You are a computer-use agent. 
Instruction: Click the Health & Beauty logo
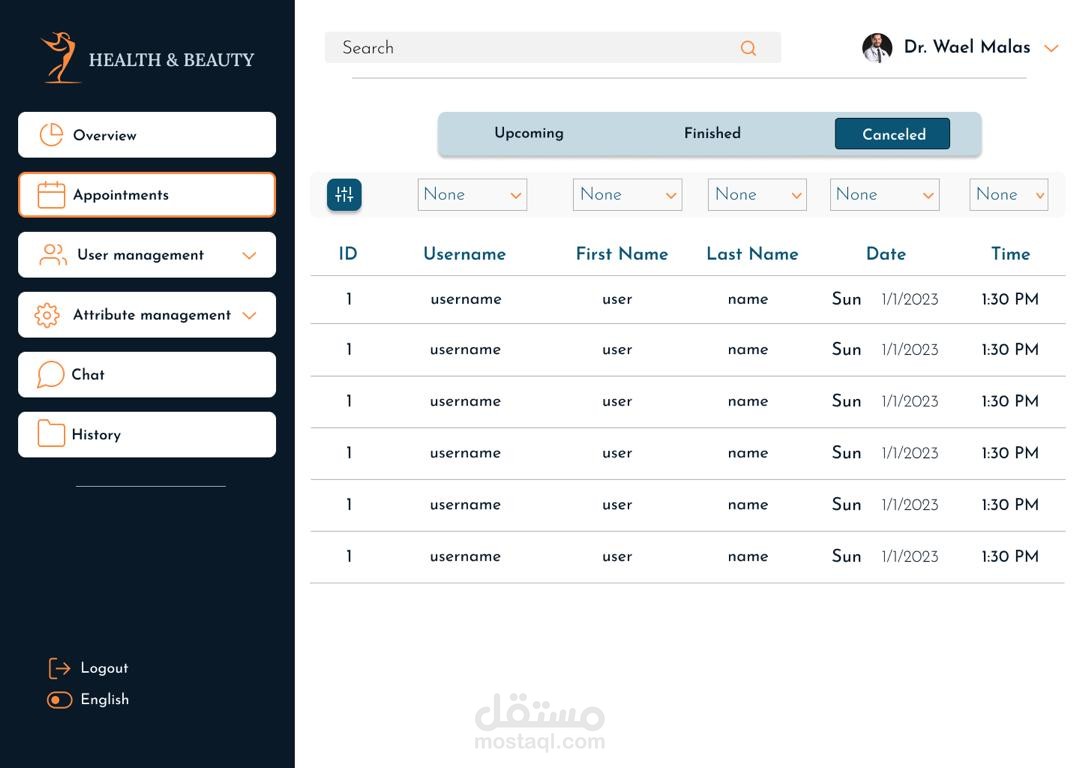[147, 58]
